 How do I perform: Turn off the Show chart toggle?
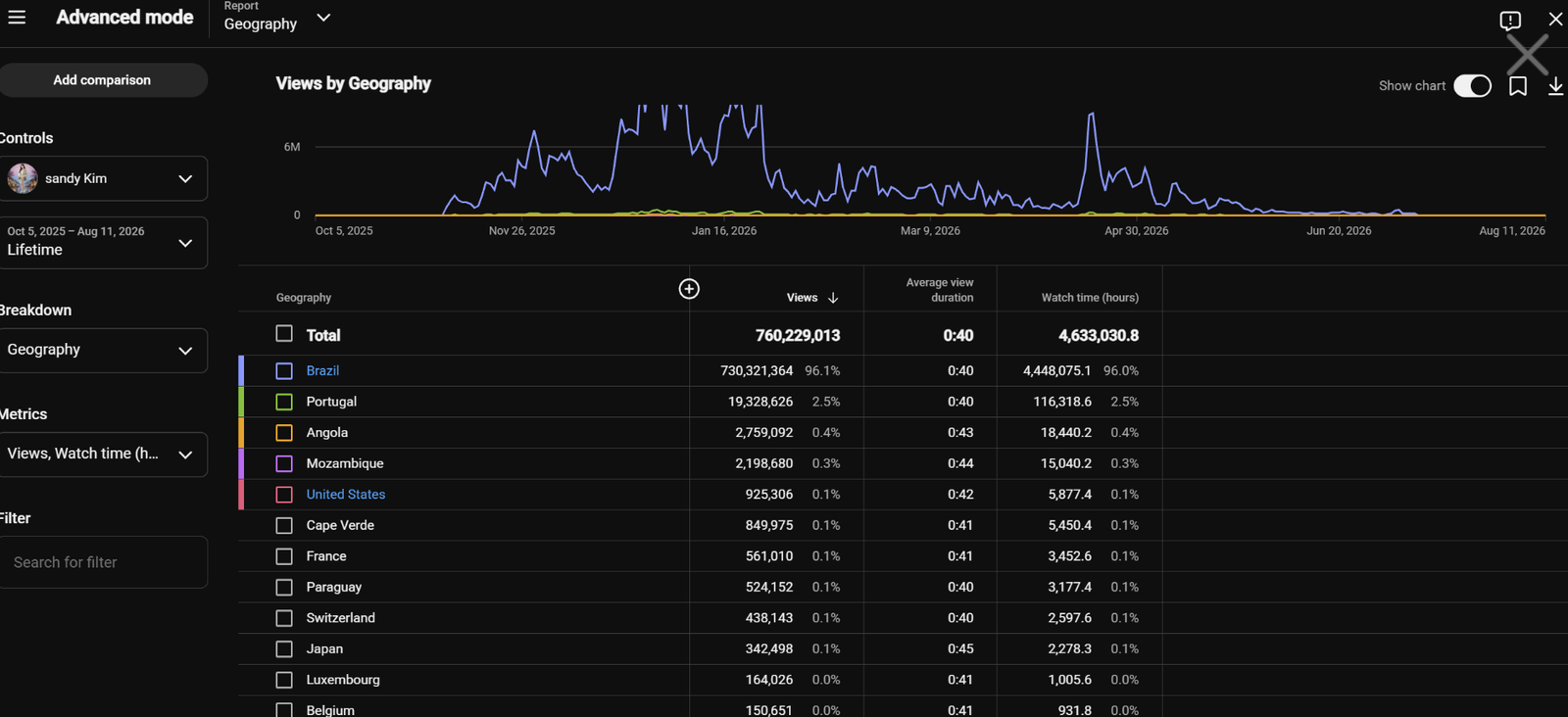click(1472, 86)
